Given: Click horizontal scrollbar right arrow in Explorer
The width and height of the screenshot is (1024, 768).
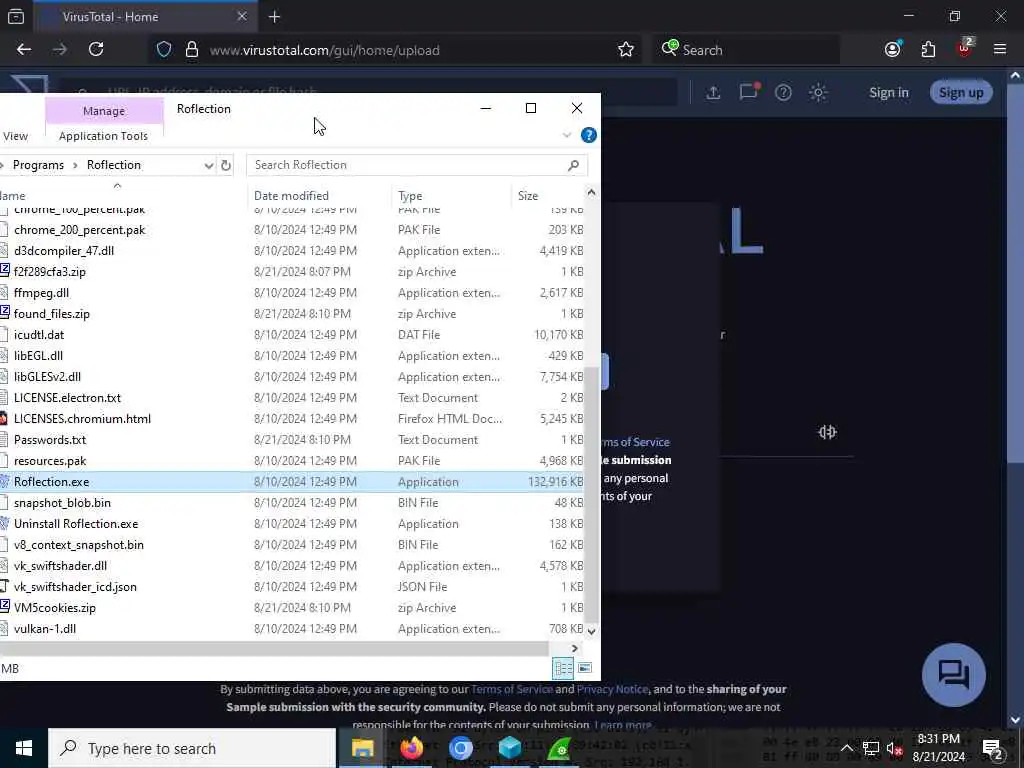Looking at the screenshot, I should [x=575, y=648].
